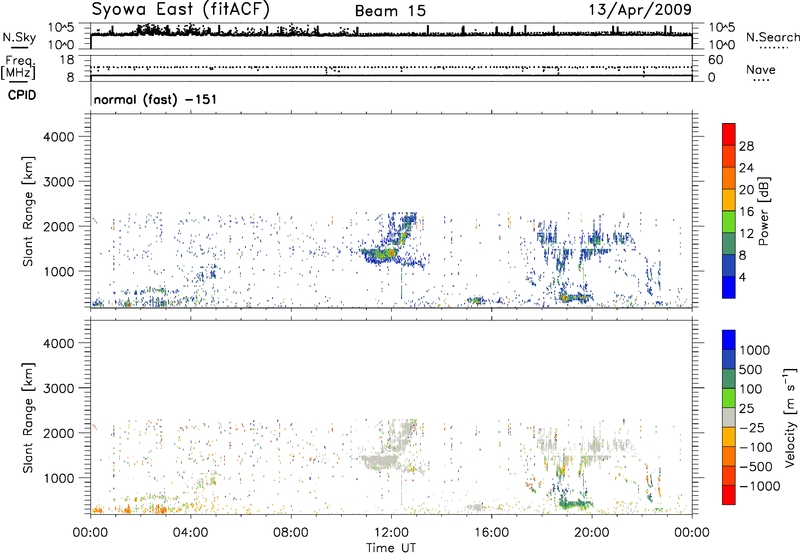Screen dimensions: 800x554
Task: Click the Power colorbar light green segment
Action: (x=729, y=222)
